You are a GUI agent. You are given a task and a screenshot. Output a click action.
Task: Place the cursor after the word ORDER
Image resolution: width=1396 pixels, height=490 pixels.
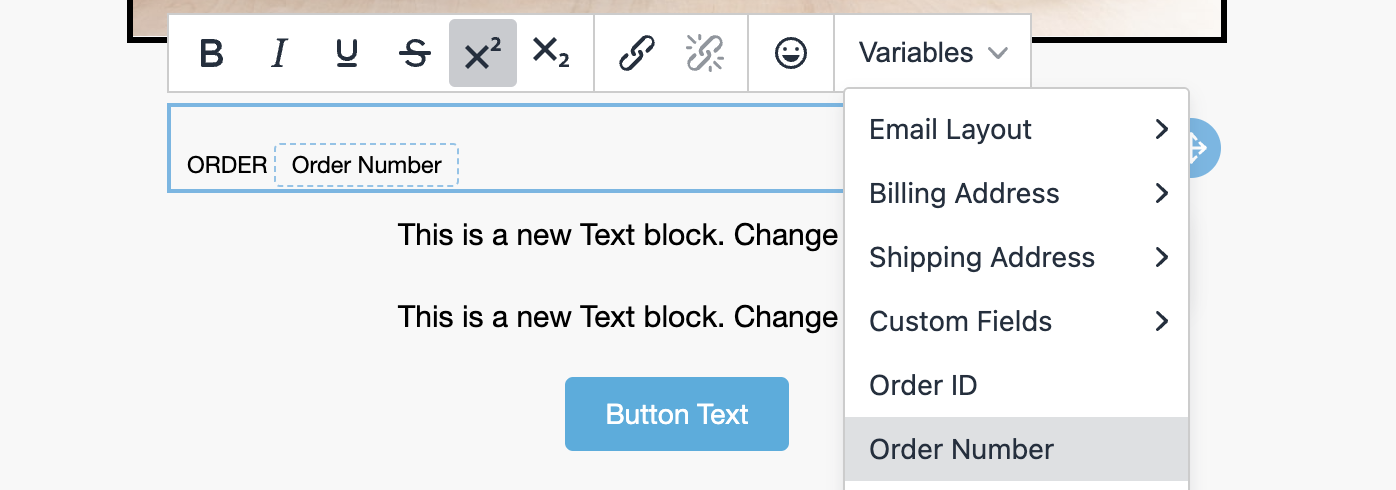click(269, 166)
